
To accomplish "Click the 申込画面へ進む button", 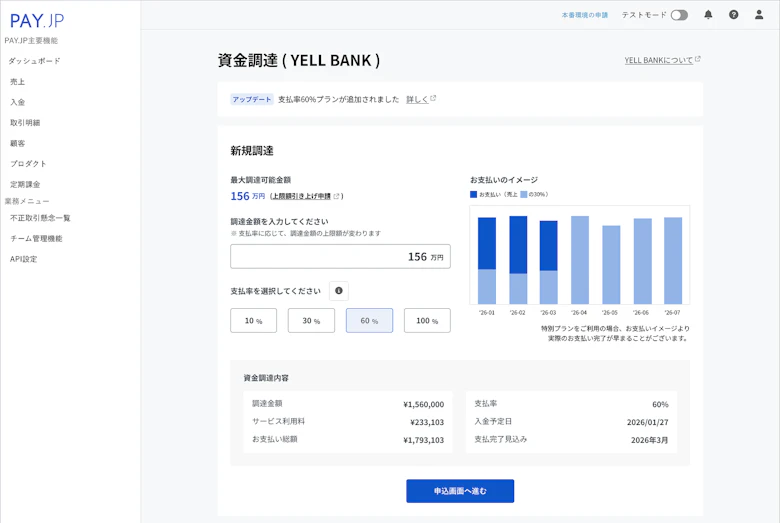I will pos(460,491).
